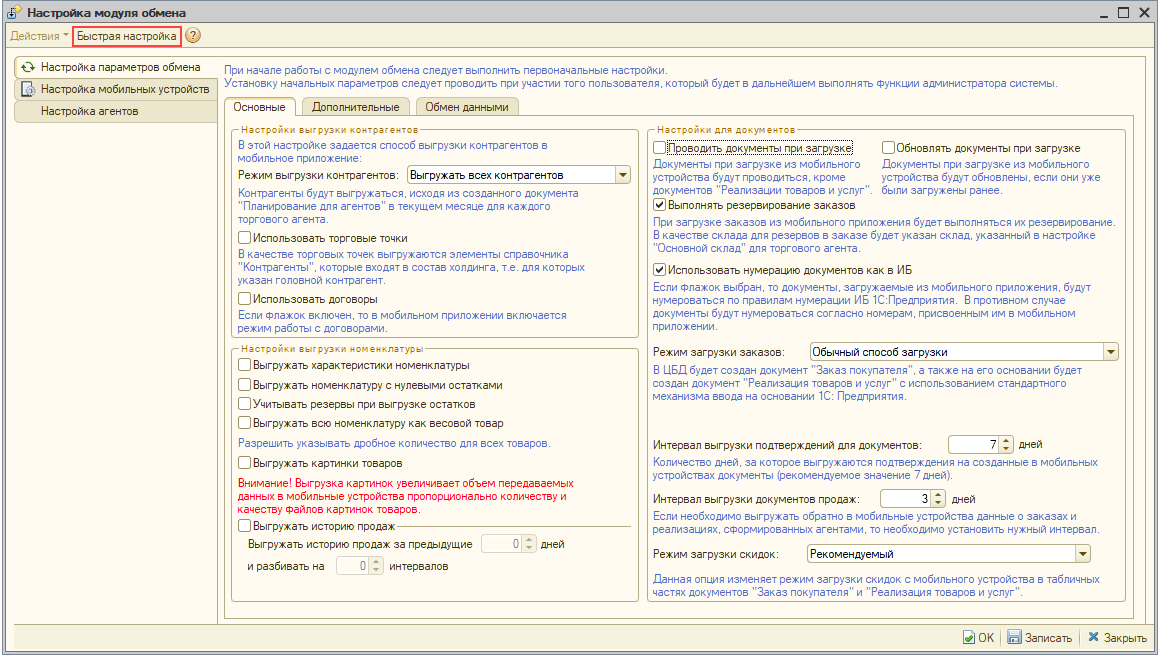1158x655 pixels.
Task: Check Проводить документы при загрузке
Action: tap(659, 148)
